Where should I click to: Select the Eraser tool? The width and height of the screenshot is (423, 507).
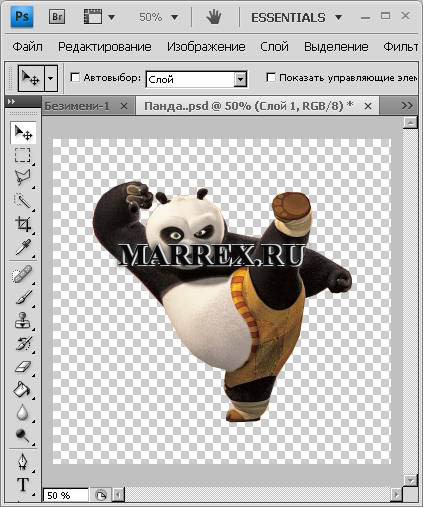click(23, 367)
